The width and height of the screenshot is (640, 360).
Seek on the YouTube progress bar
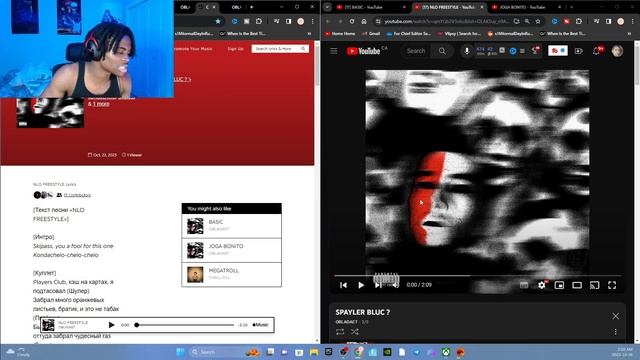point(477,276)
